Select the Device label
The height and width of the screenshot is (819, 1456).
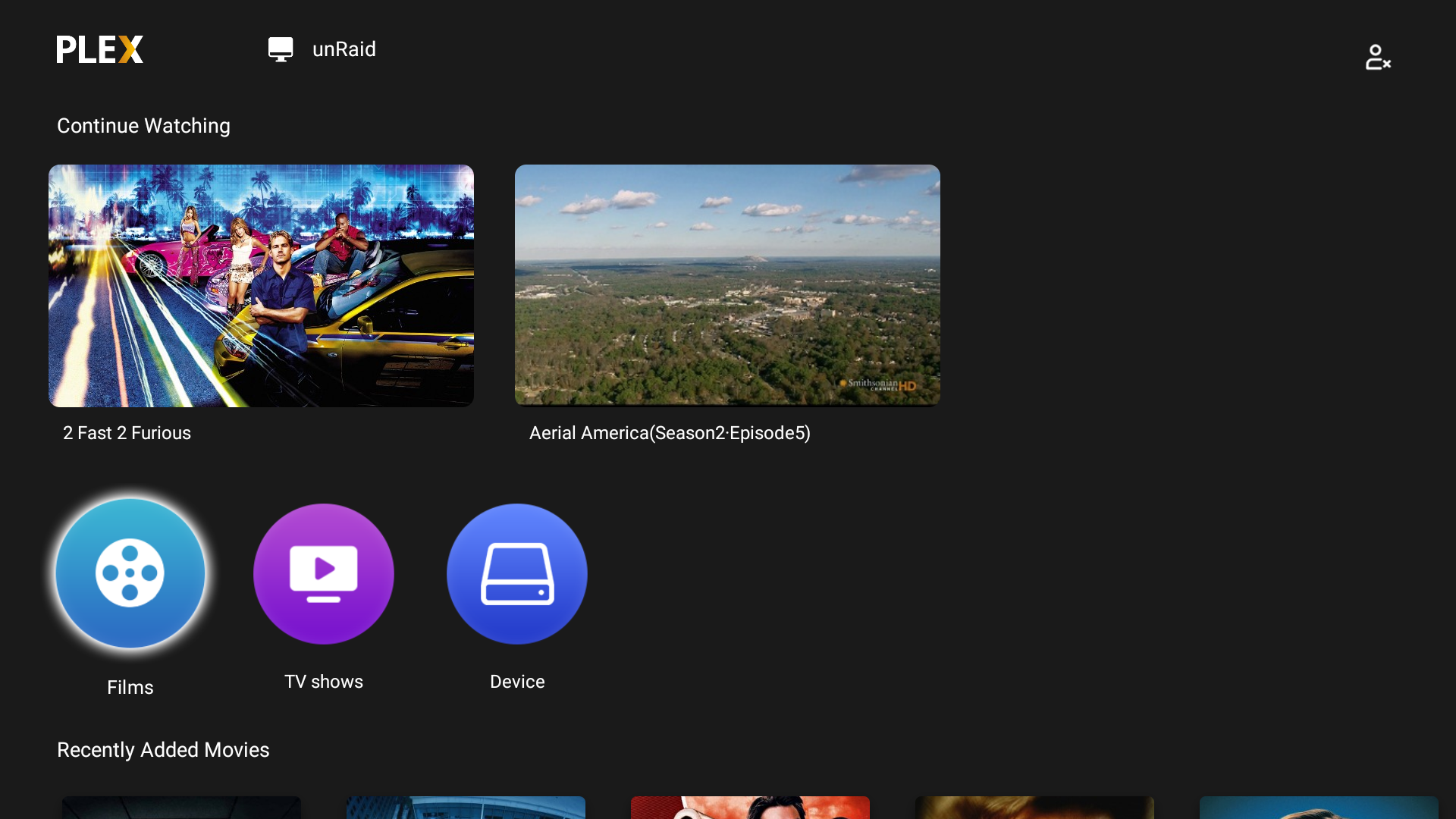click(517, 682)
